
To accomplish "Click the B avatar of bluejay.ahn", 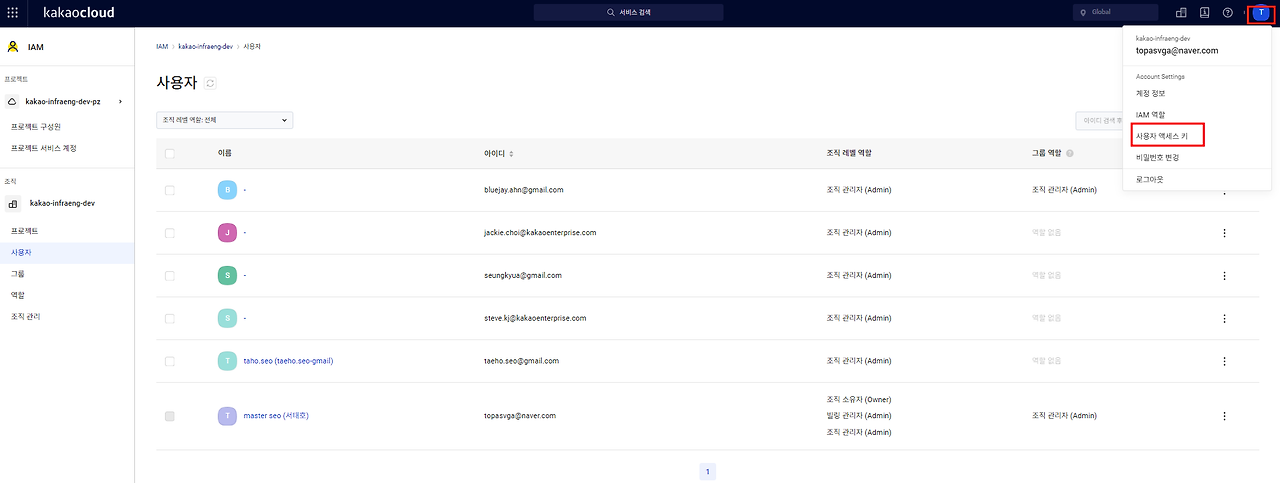I will point(227,190).
